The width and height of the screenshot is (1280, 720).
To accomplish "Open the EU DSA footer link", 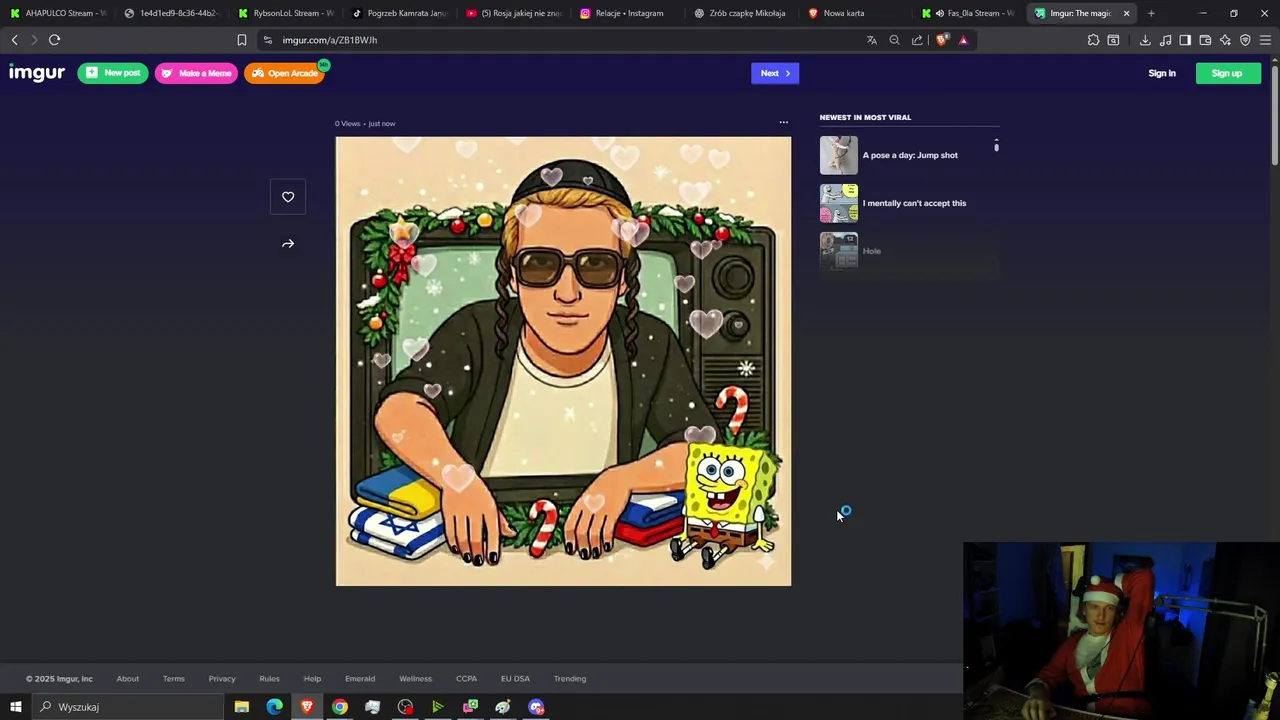I will pyautogui.click(x=515, y=679).
